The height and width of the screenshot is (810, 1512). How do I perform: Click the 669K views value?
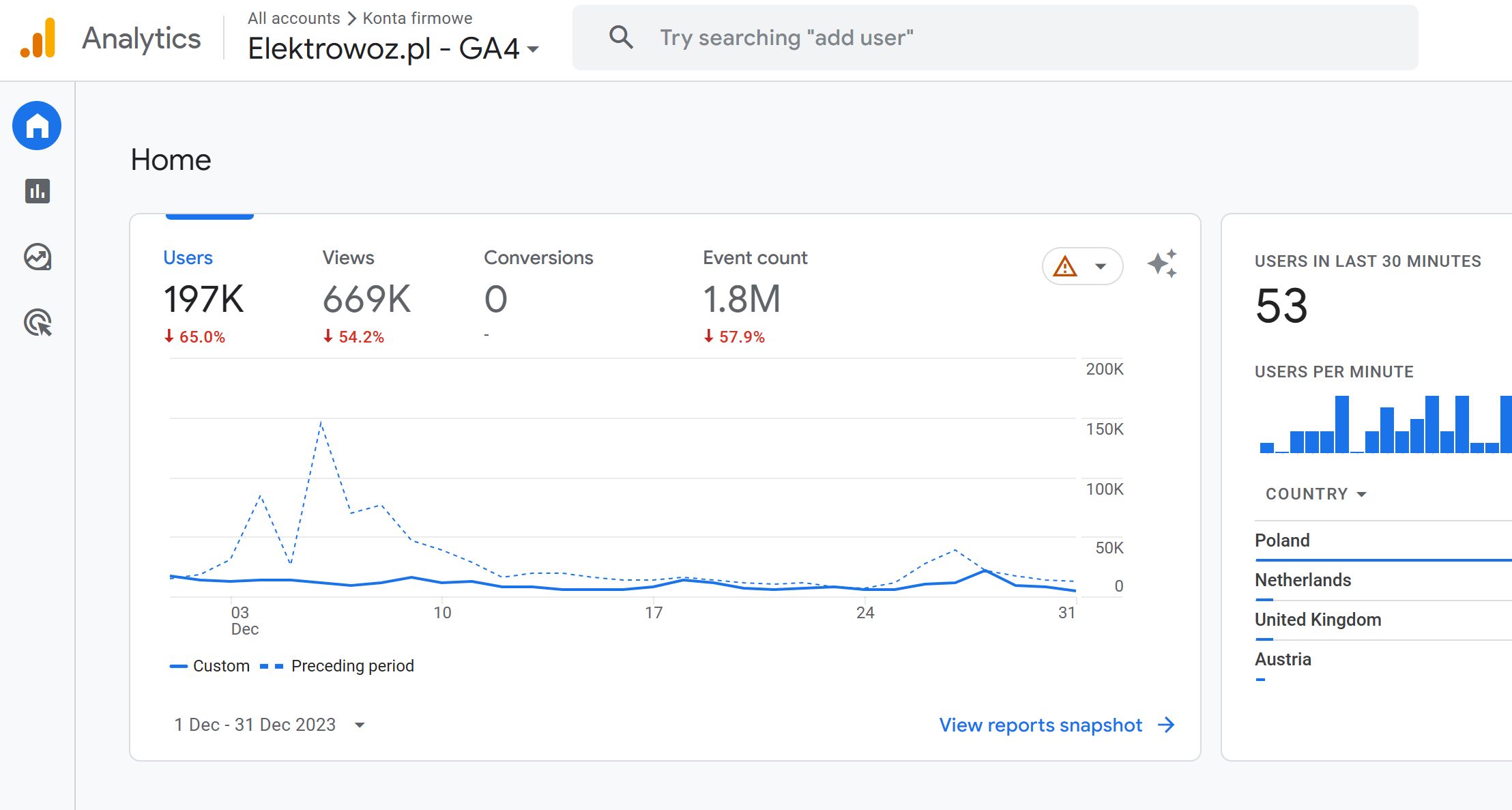366,299
